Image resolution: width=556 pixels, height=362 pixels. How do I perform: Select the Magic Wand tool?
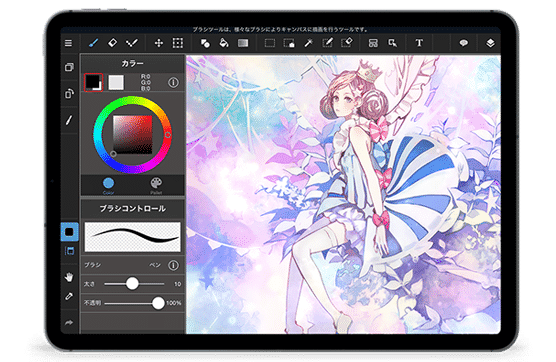coord(308,43)
